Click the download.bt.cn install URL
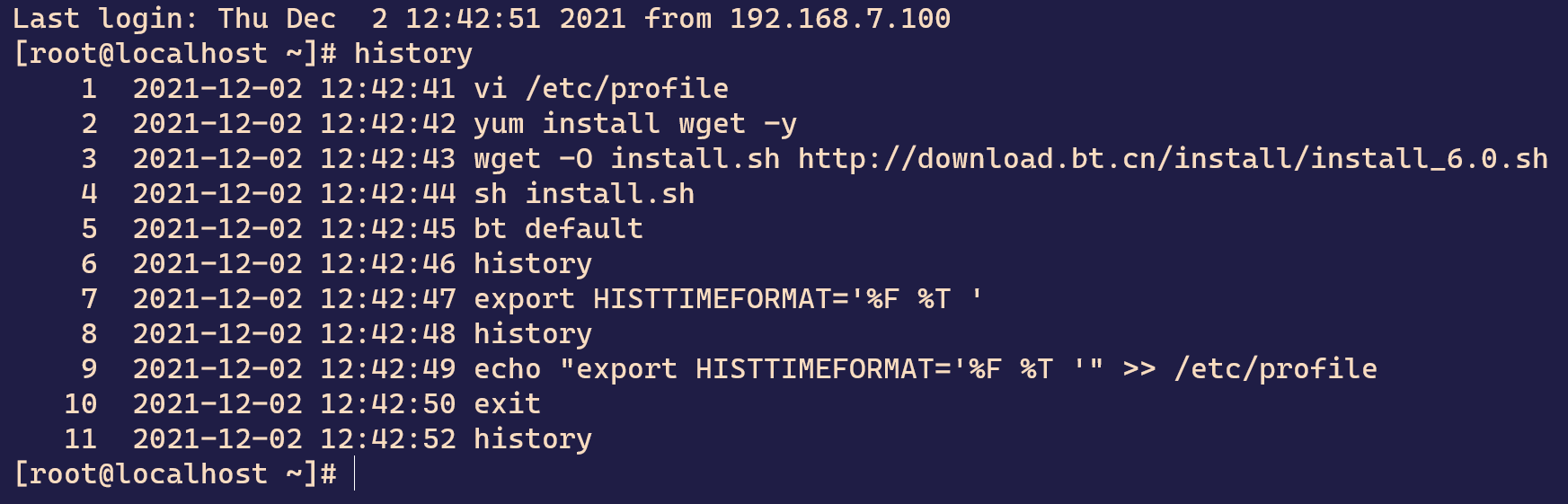Screen dimensions: 1568x504 [1174, 159]
